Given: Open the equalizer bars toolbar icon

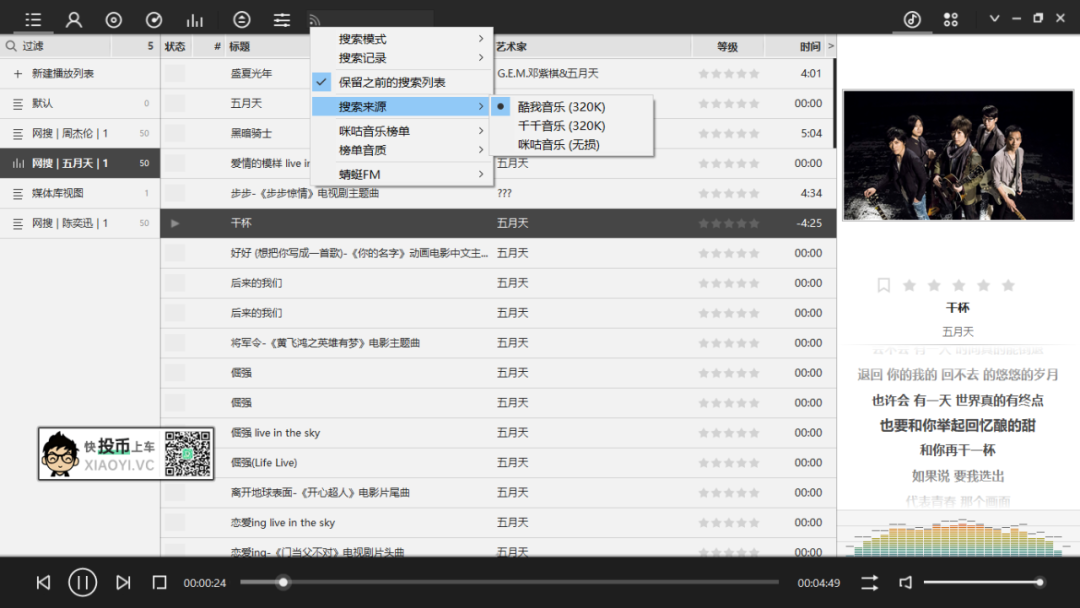Looking at the screenshot, I should (195, 20).
